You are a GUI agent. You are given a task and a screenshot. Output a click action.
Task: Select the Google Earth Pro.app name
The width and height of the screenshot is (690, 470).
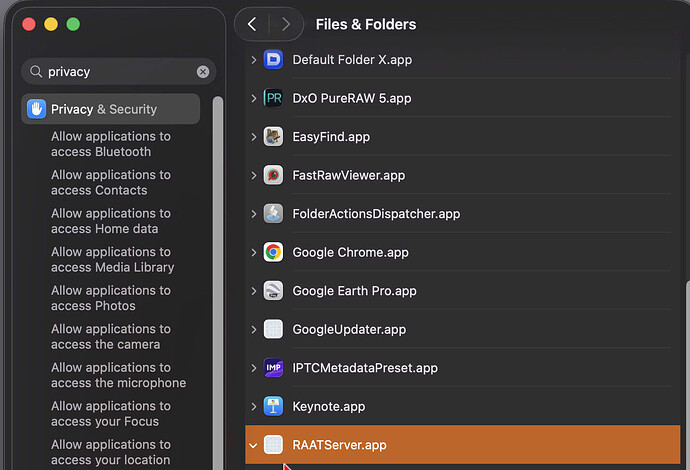[x=354, y=291]
